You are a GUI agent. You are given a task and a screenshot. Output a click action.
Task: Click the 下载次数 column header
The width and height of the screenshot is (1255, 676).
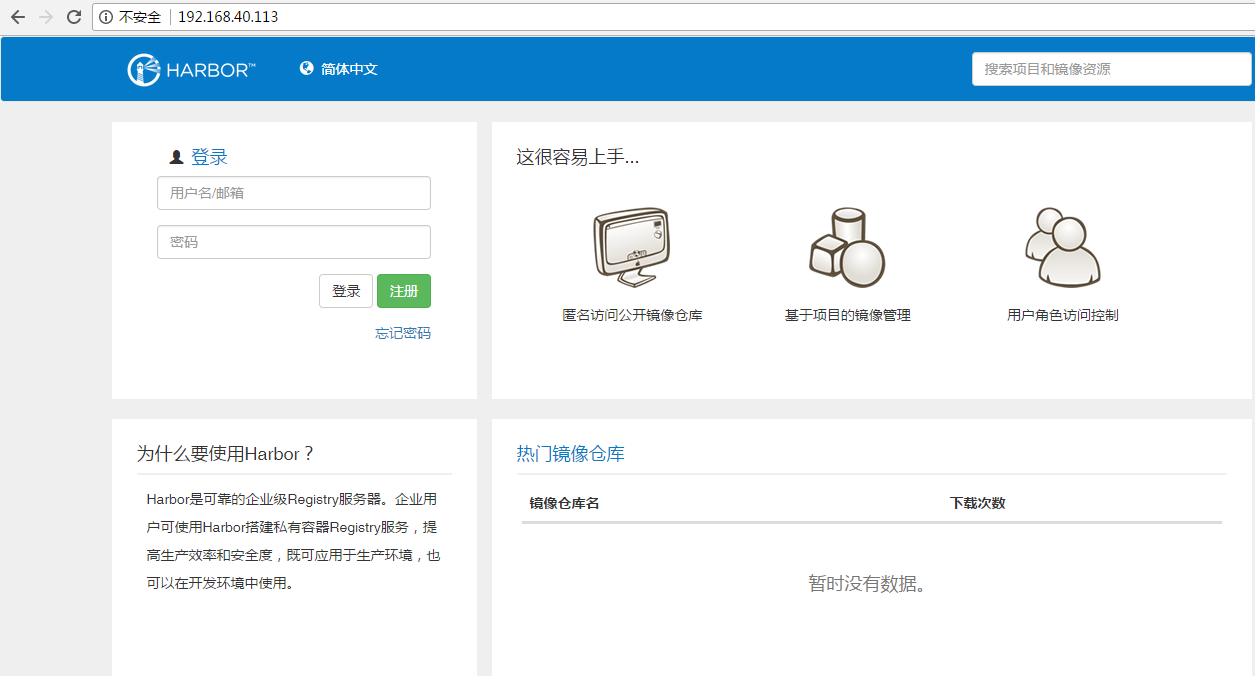[977, 503]
